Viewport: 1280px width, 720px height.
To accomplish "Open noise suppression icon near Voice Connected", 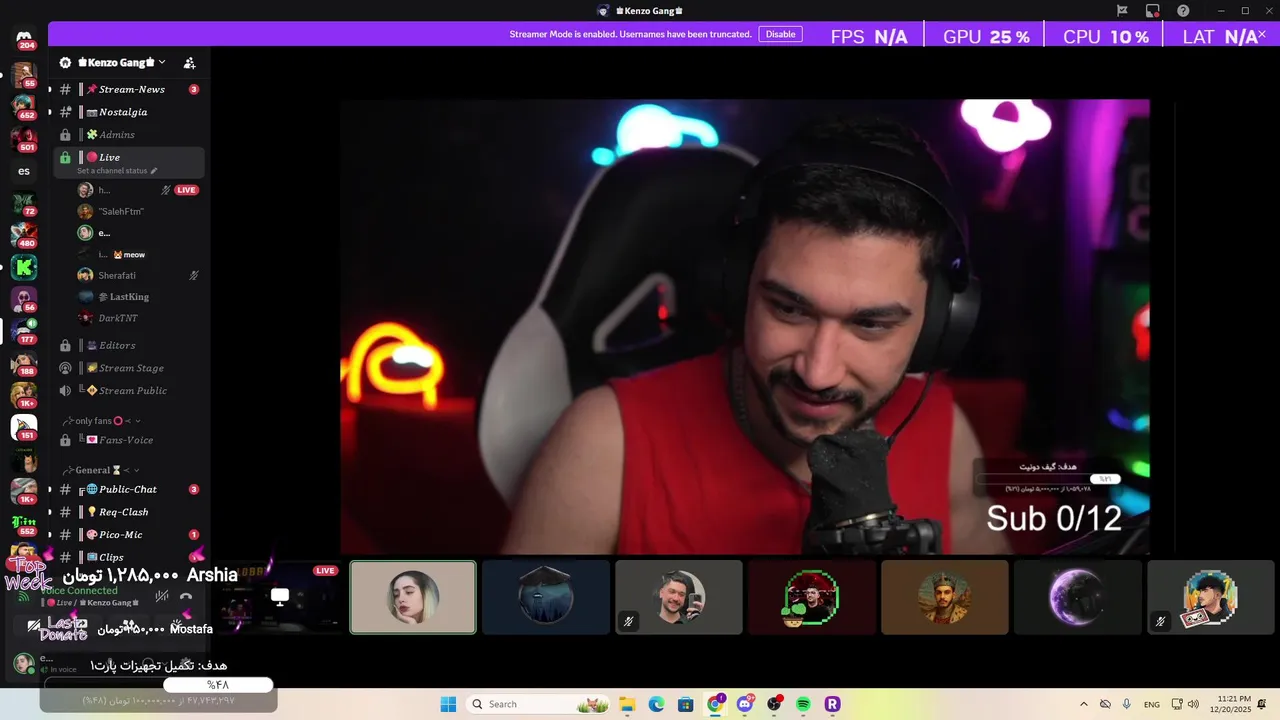I will coord(161,596).
